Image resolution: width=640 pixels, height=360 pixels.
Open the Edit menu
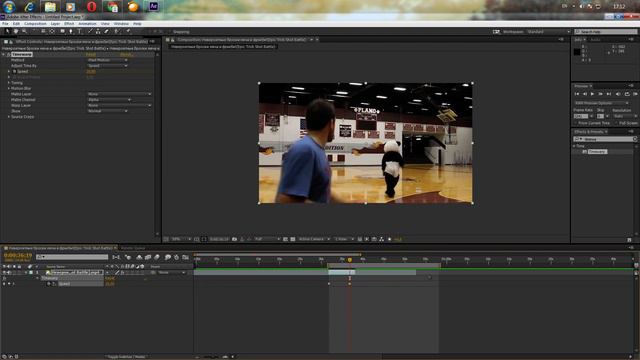(x=16, y=24)
